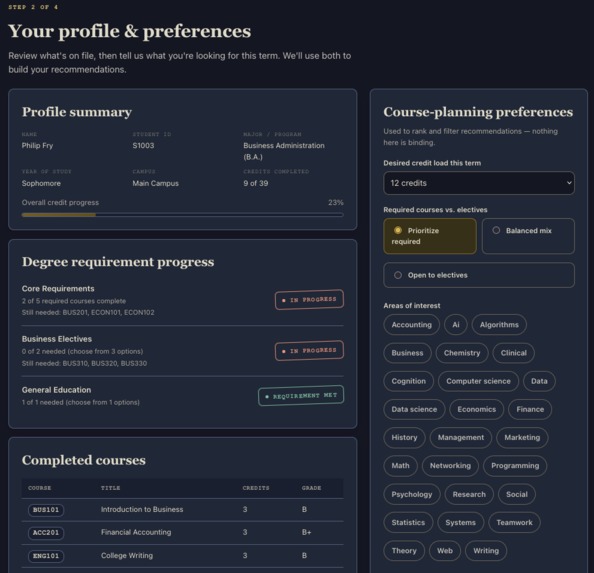Choose the Psychology interest chip
The image size is (594, 573).
click(x=412, y=495)
